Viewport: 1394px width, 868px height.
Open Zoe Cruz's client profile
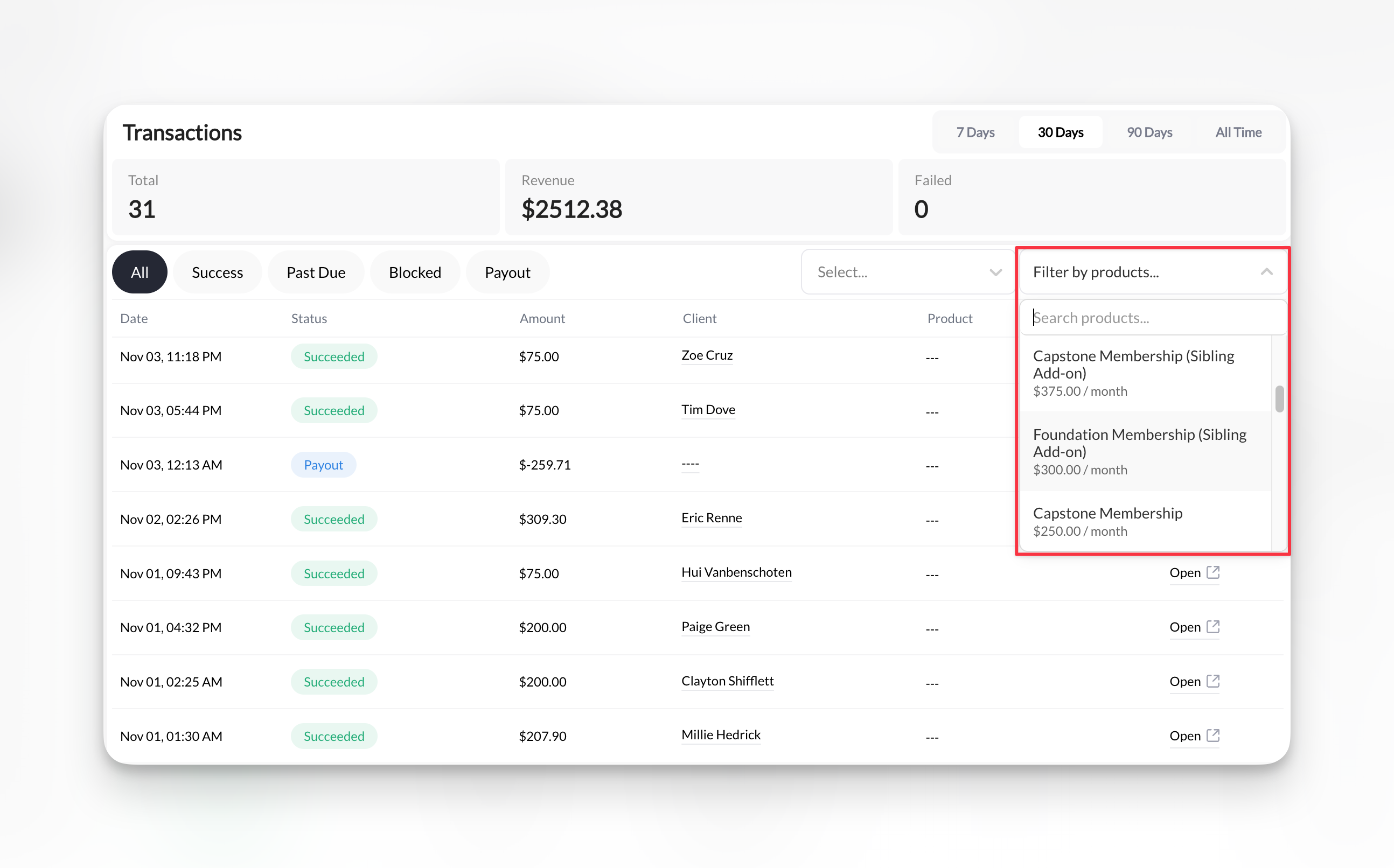707,355
